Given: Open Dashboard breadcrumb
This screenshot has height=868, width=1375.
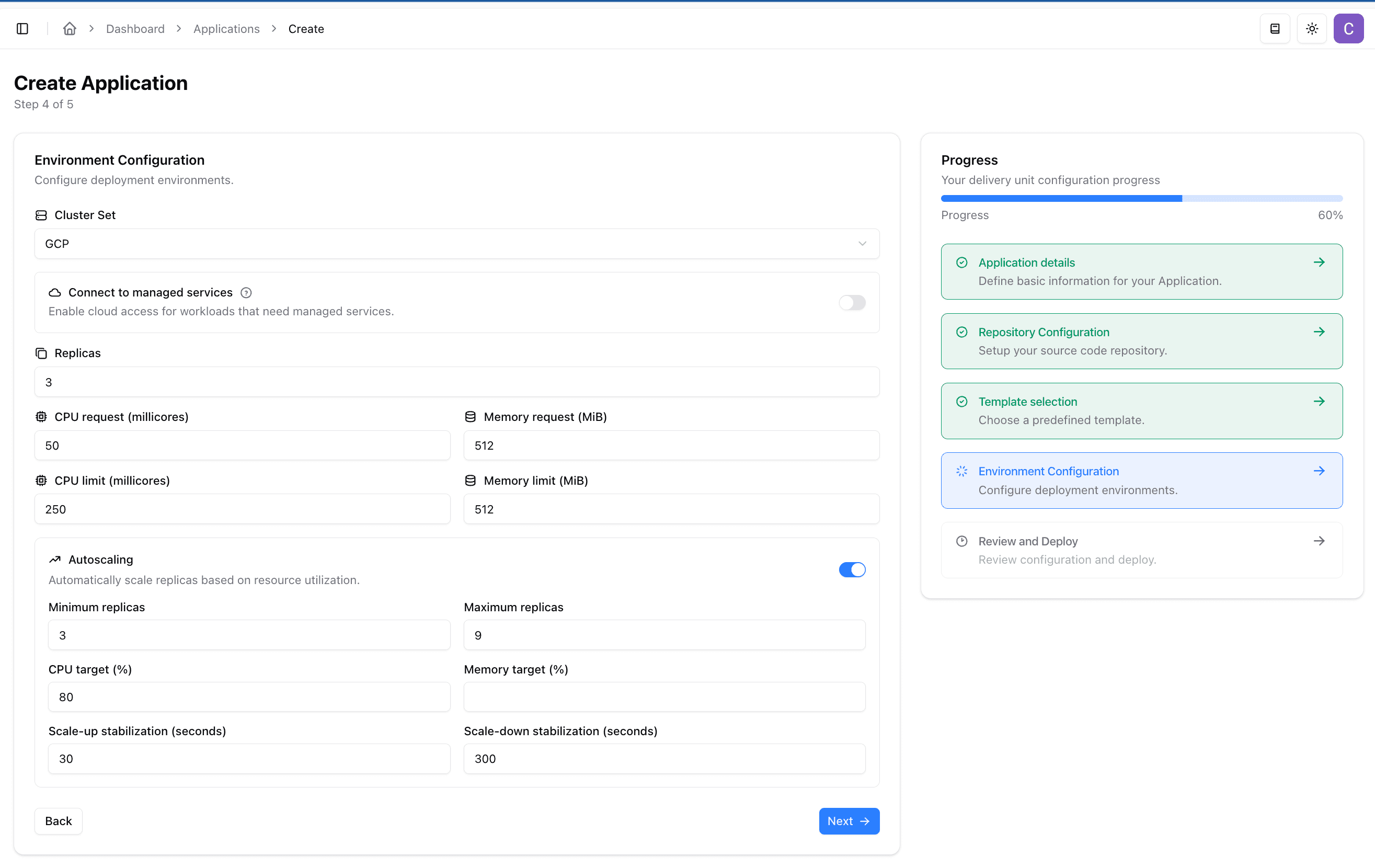Looking at the screenshot, I should pyautogui.click(x=135, y=29).
